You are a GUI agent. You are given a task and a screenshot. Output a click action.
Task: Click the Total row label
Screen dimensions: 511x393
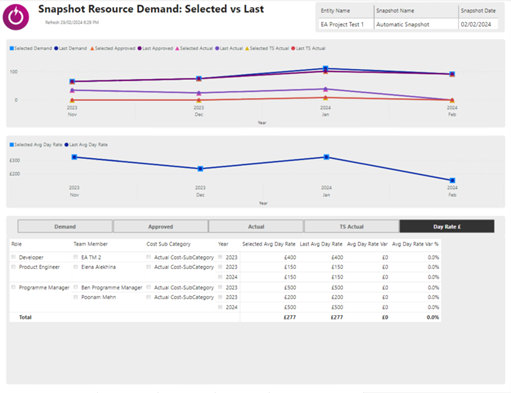tap(25, 317)
